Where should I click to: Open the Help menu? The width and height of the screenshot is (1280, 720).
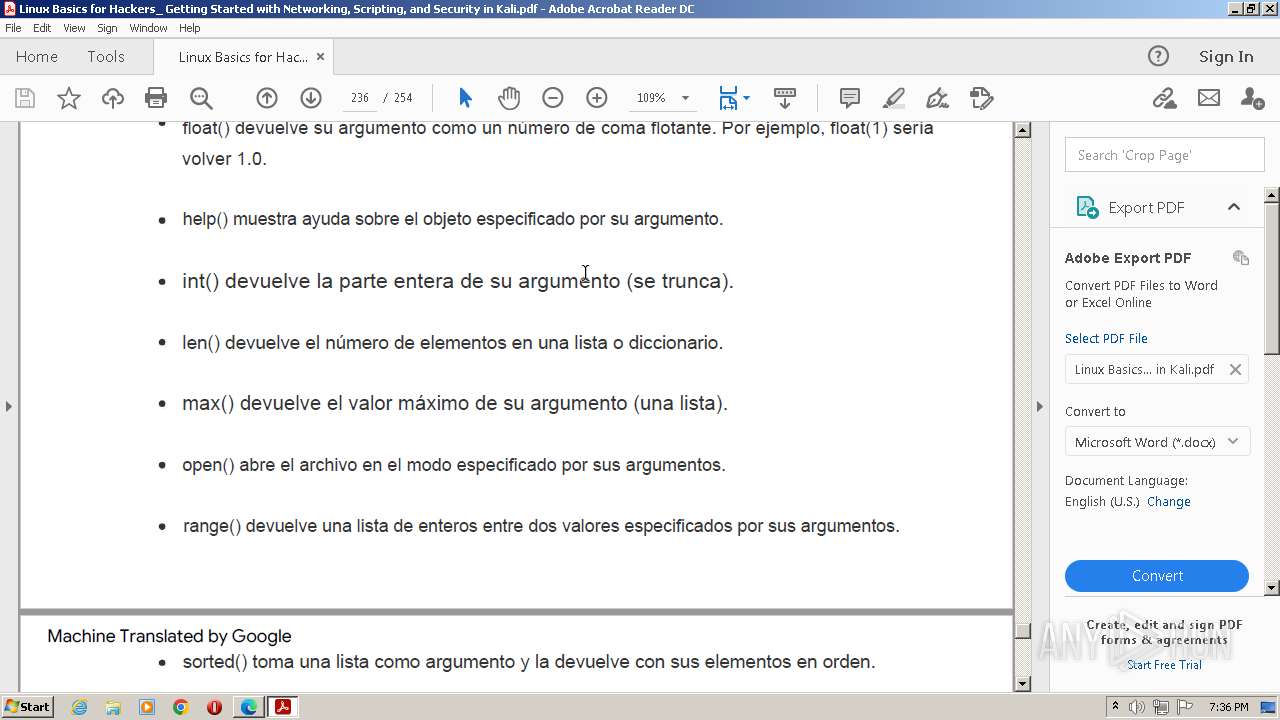coord(189,28)
